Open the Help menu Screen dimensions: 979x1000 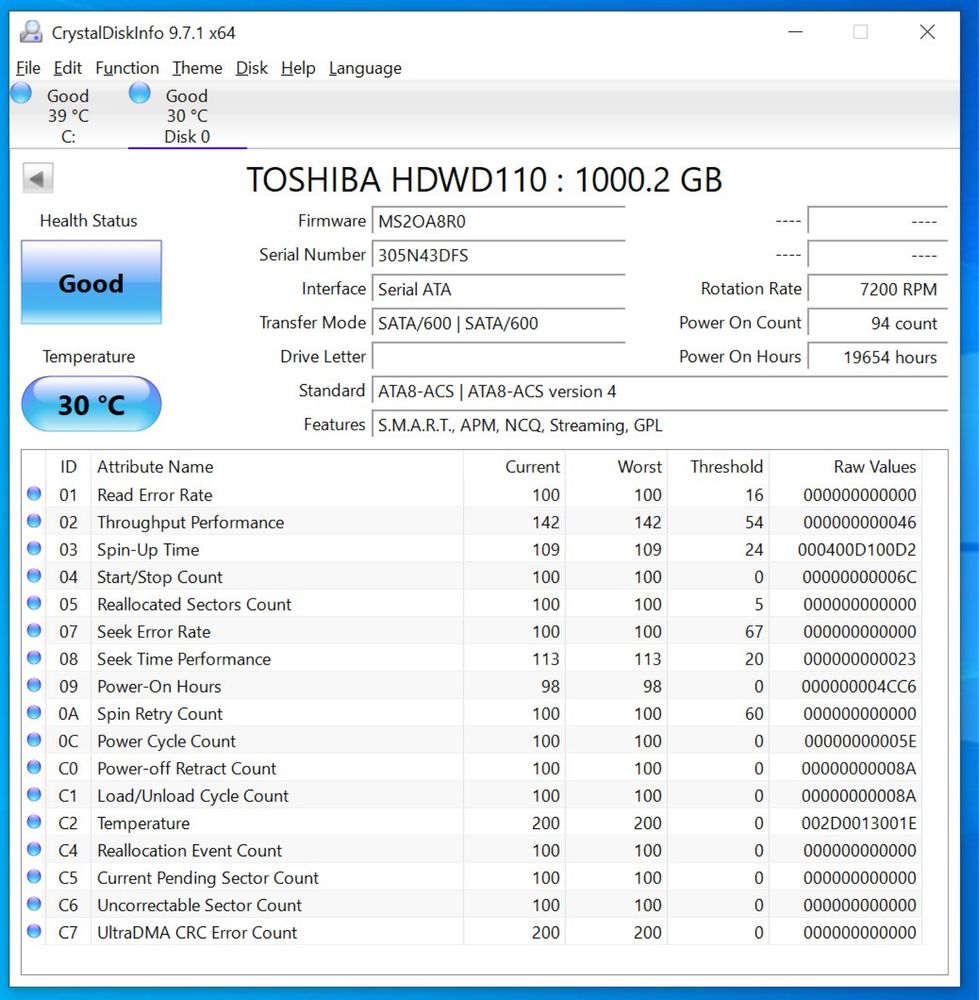298,68
